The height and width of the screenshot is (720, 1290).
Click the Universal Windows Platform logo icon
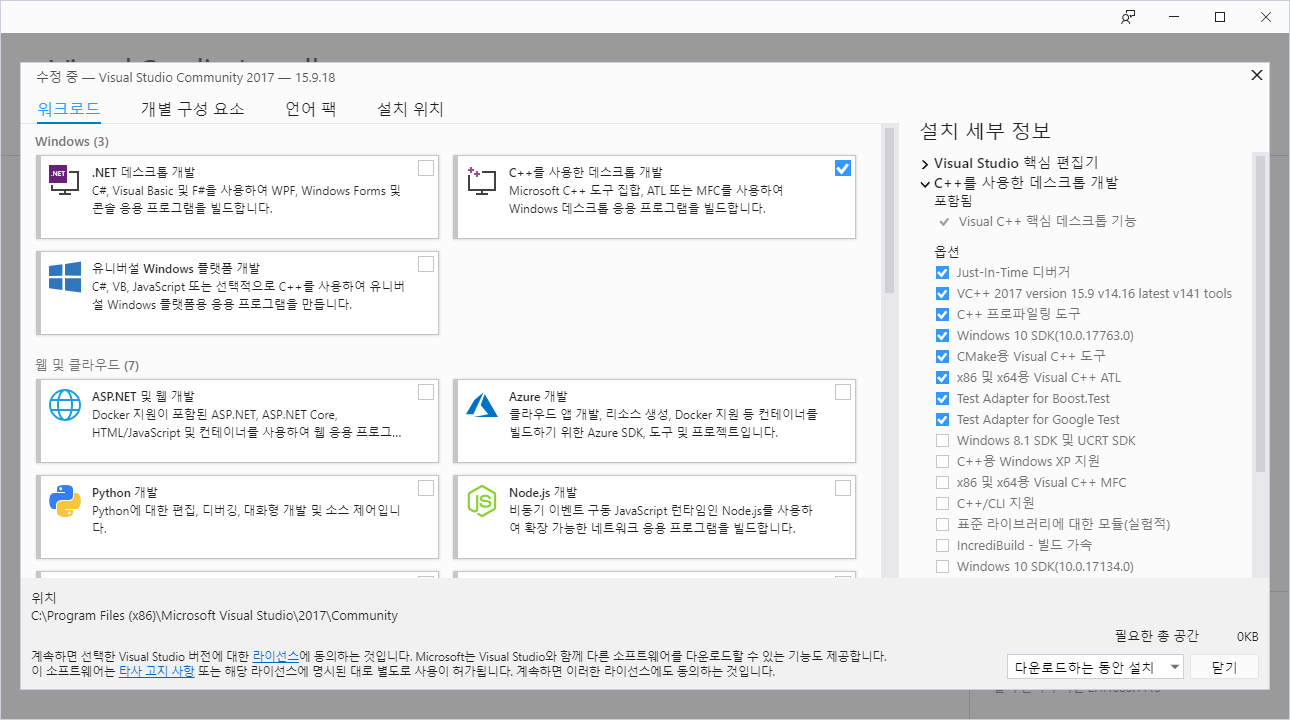pos(64,277)
